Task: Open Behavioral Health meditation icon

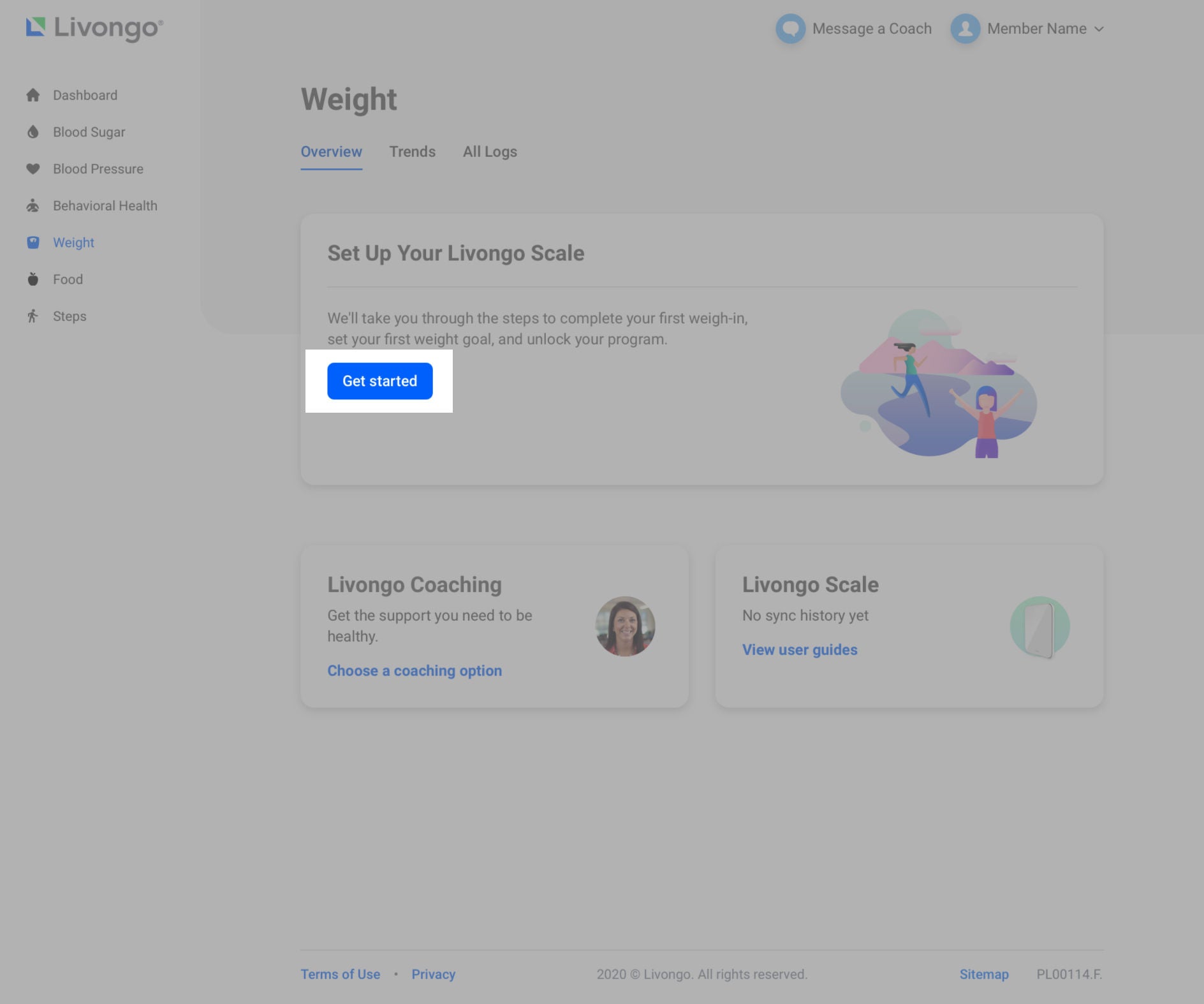Action: pos(33,206)
